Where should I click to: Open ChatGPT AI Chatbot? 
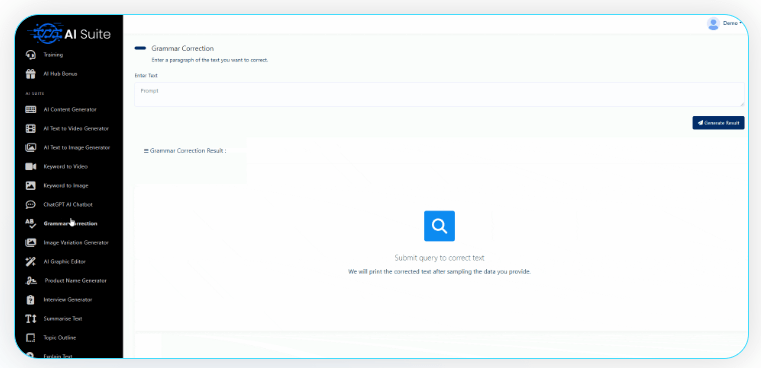pyautogui.click(x=68, y=205)
